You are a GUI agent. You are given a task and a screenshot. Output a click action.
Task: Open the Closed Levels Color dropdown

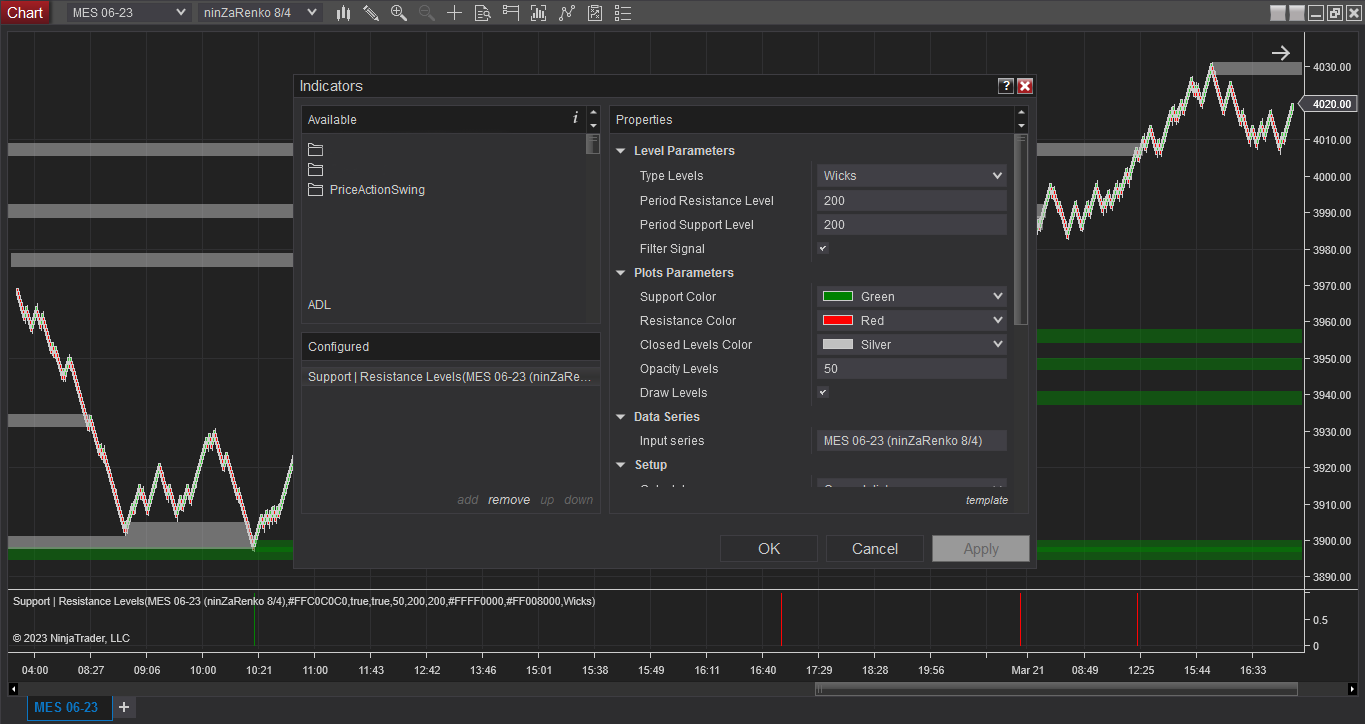[911, 344]
